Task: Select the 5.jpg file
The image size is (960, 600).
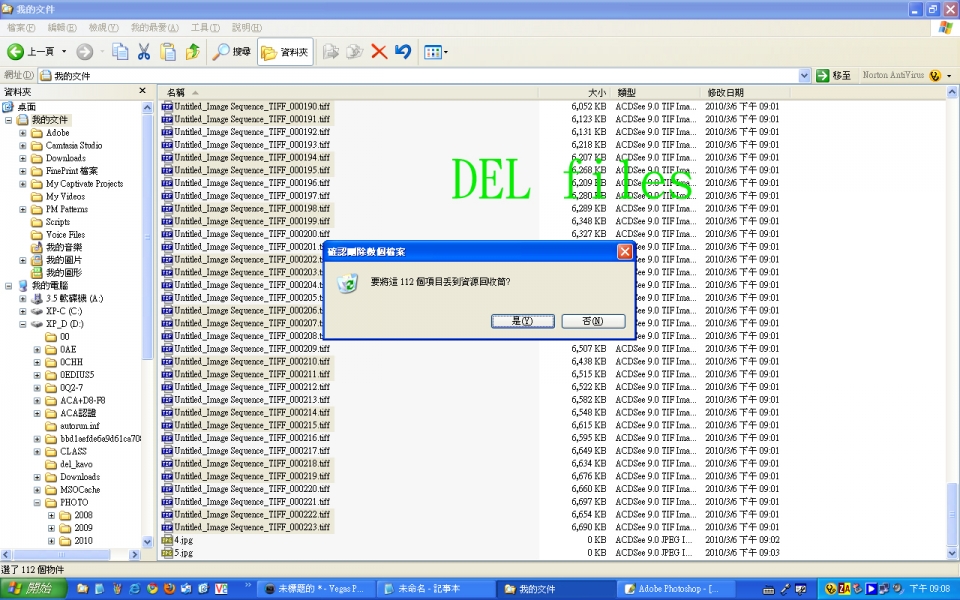Action: tap(183, 553)
